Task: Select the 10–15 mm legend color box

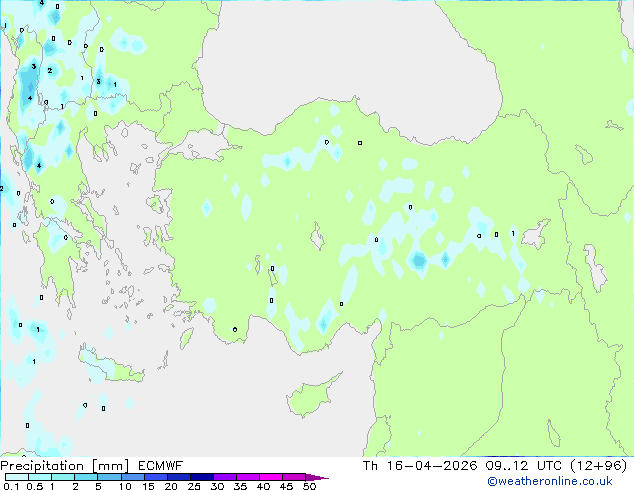Action: (133, 477)
